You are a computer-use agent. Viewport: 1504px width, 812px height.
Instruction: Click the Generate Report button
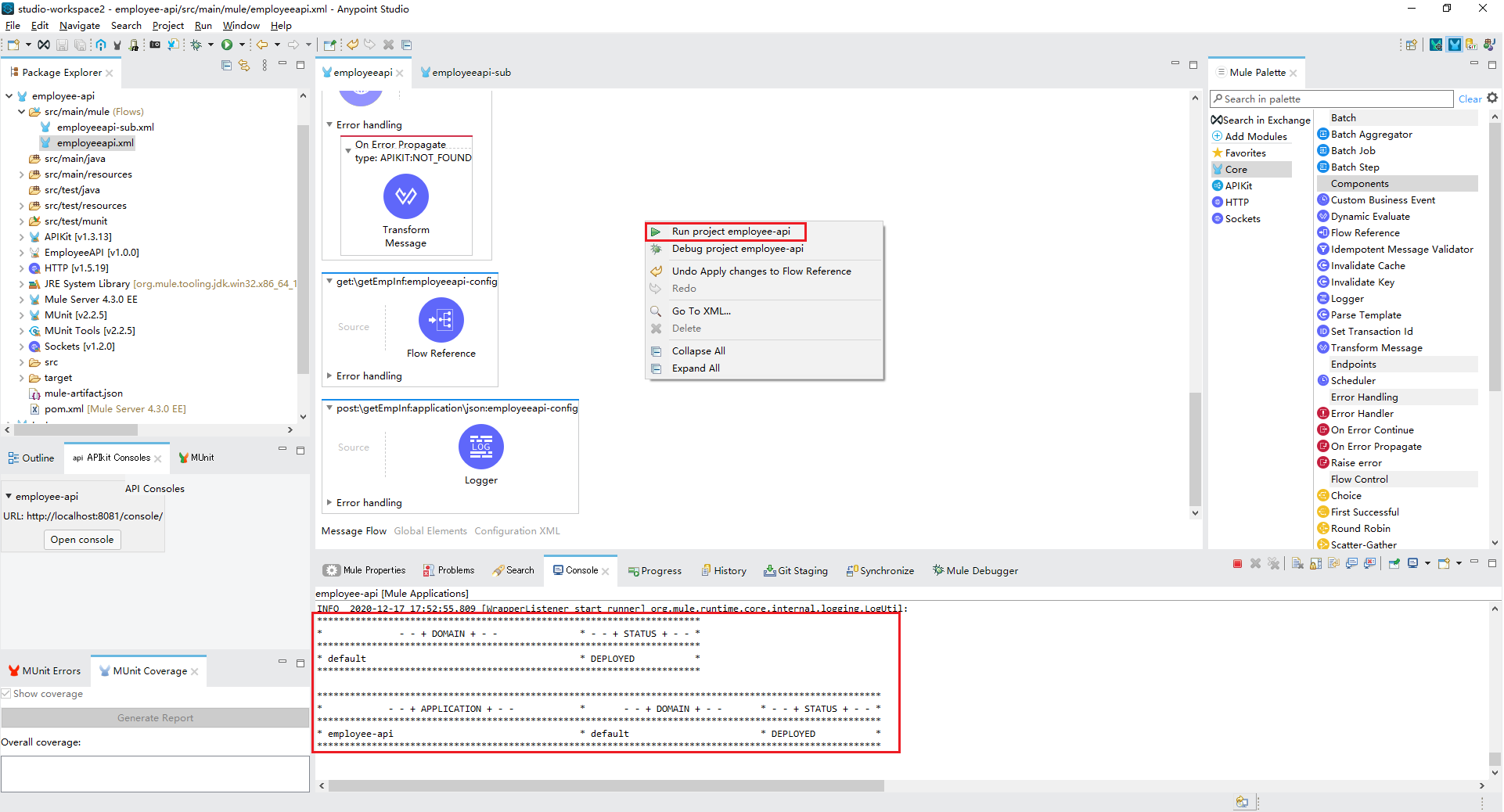[x=155, y=717]
